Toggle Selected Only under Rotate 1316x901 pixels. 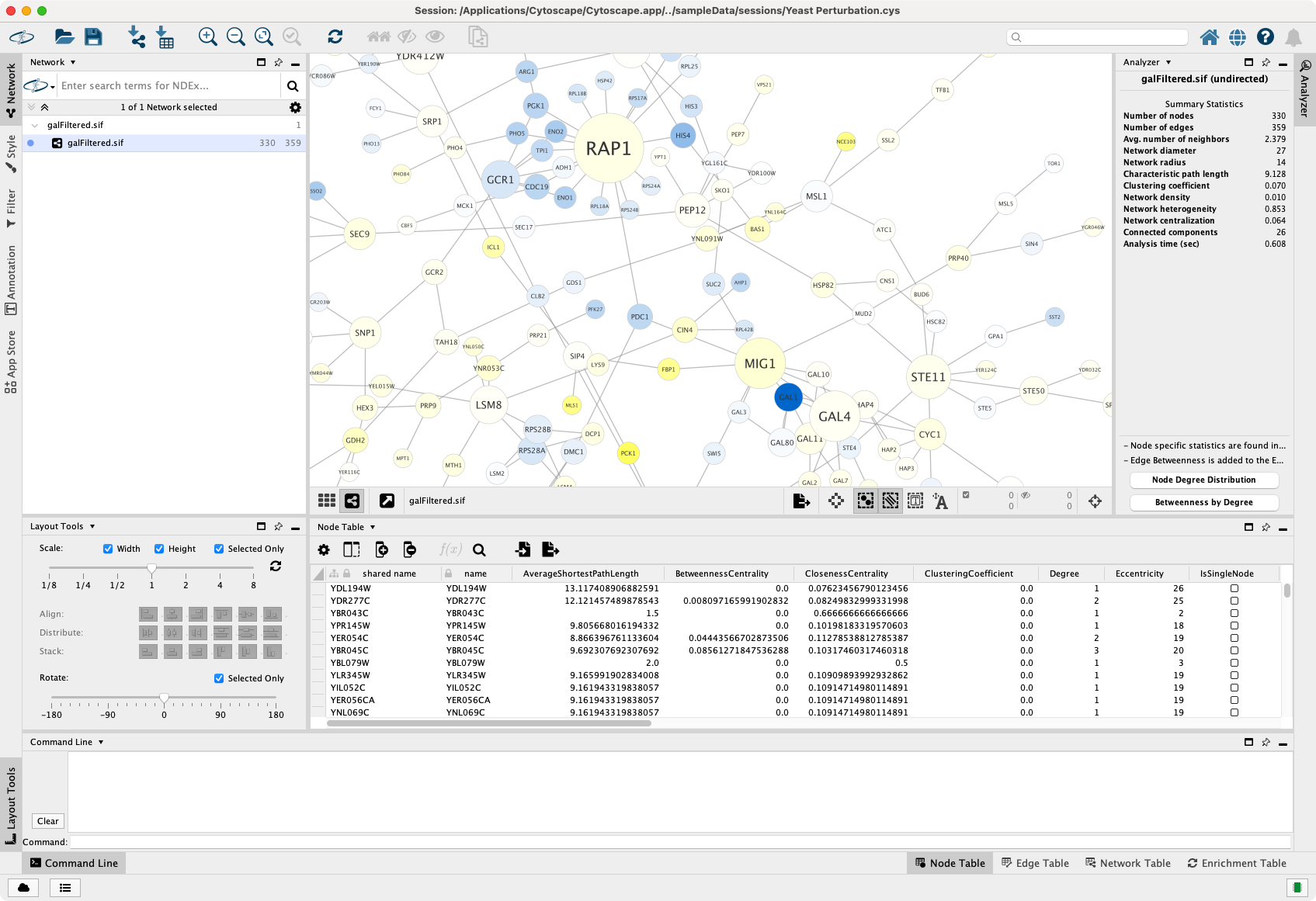click(219, 678)
